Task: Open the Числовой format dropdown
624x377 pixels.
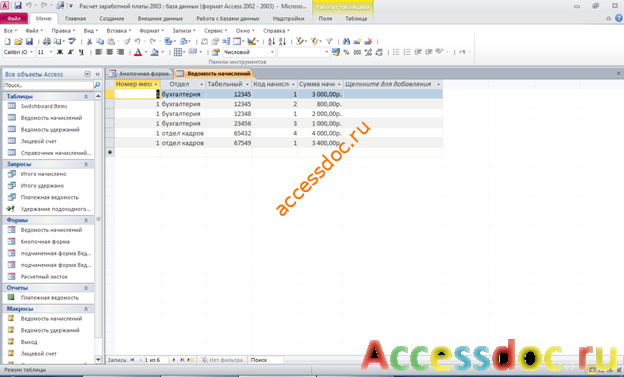Action: (x=272, y=52)
